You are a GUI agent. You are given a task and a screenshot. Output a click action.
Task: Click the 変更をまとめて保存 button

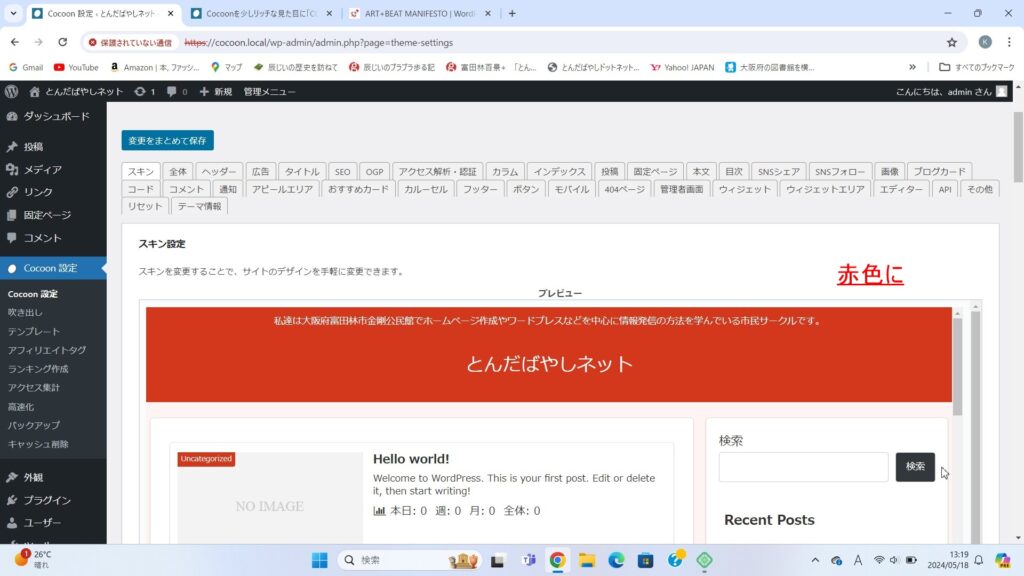click(x=167, y=141)
